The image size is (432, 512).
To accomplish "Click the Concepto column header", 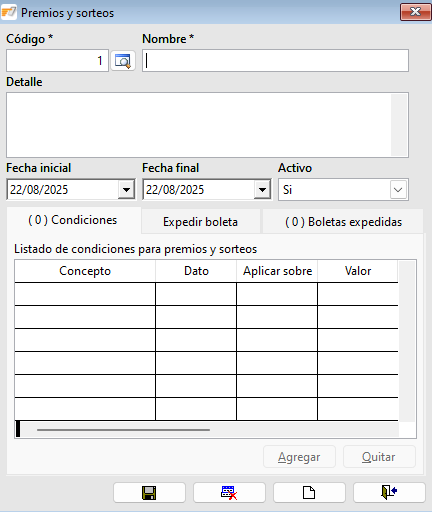I will 85,271.
